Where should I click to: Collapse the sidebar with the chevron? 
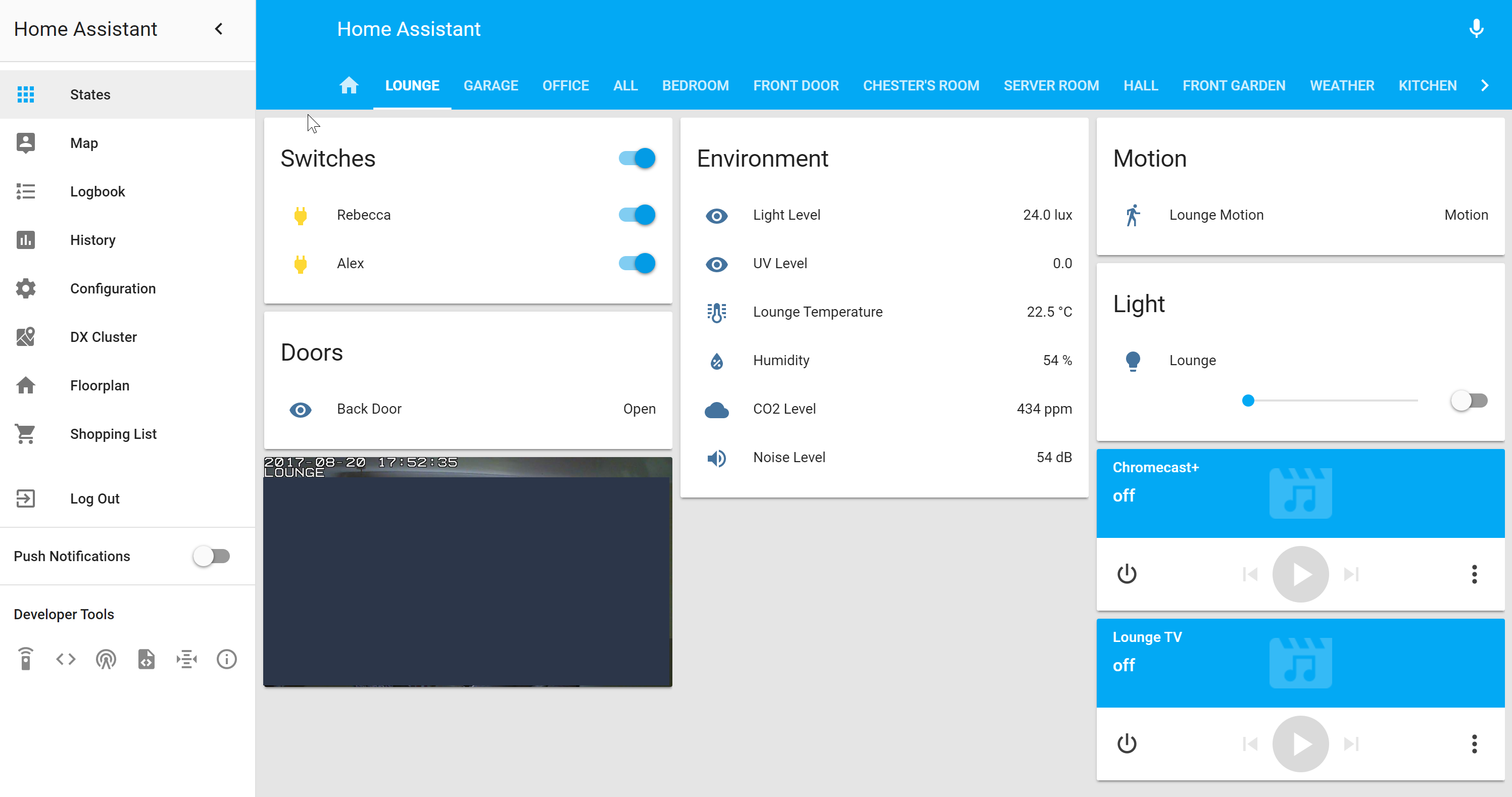[x=219, y=29]
